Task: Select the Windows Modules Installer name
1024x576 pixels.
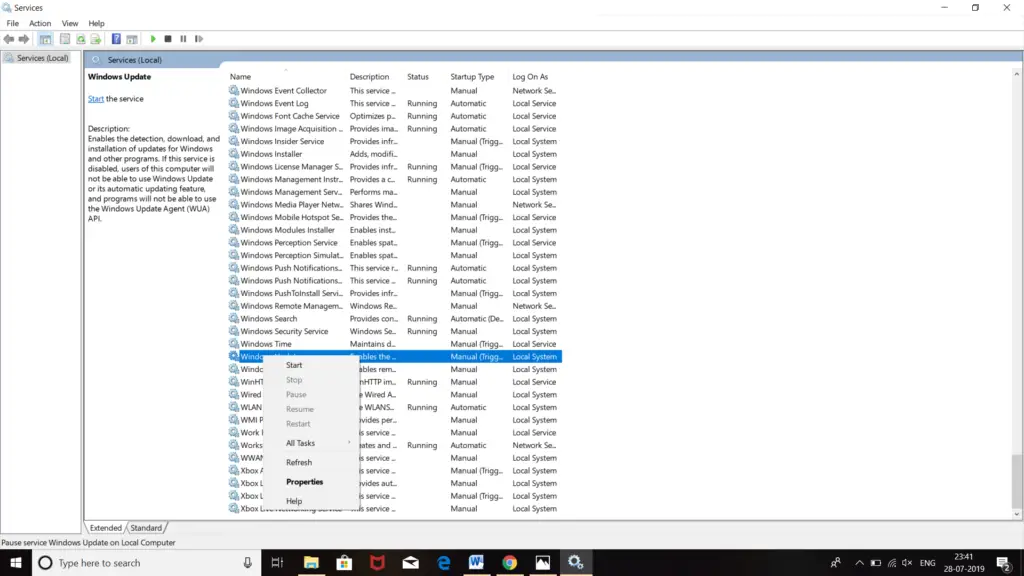Action: coord(287,230)
